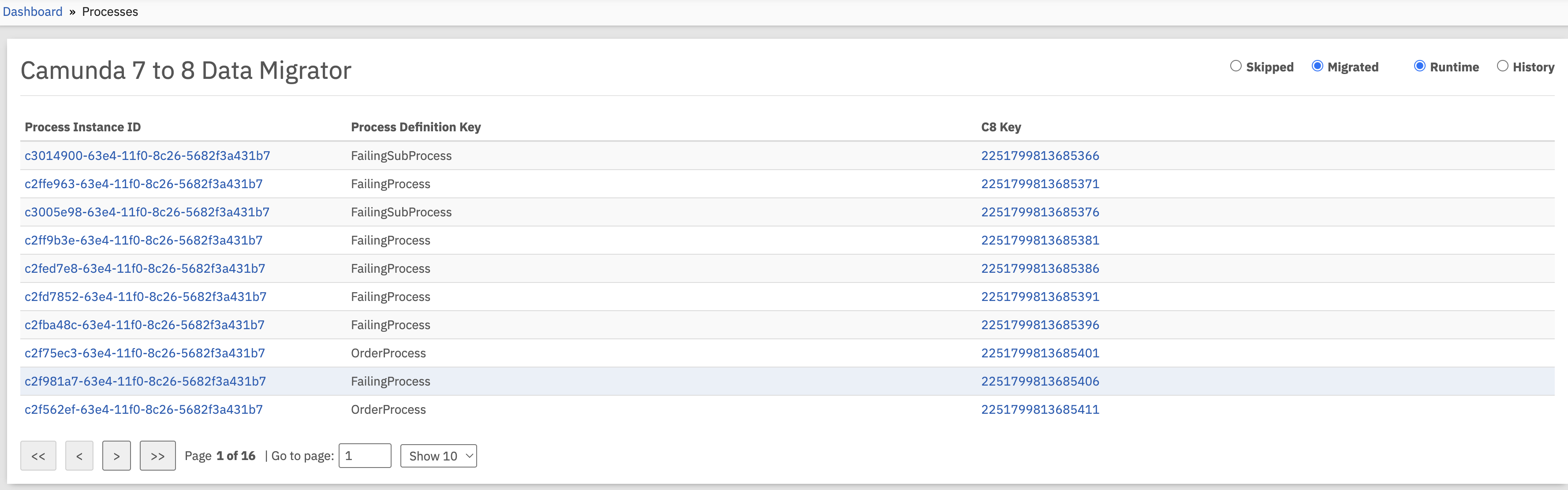Click the Go to page input field

point(365,456)
